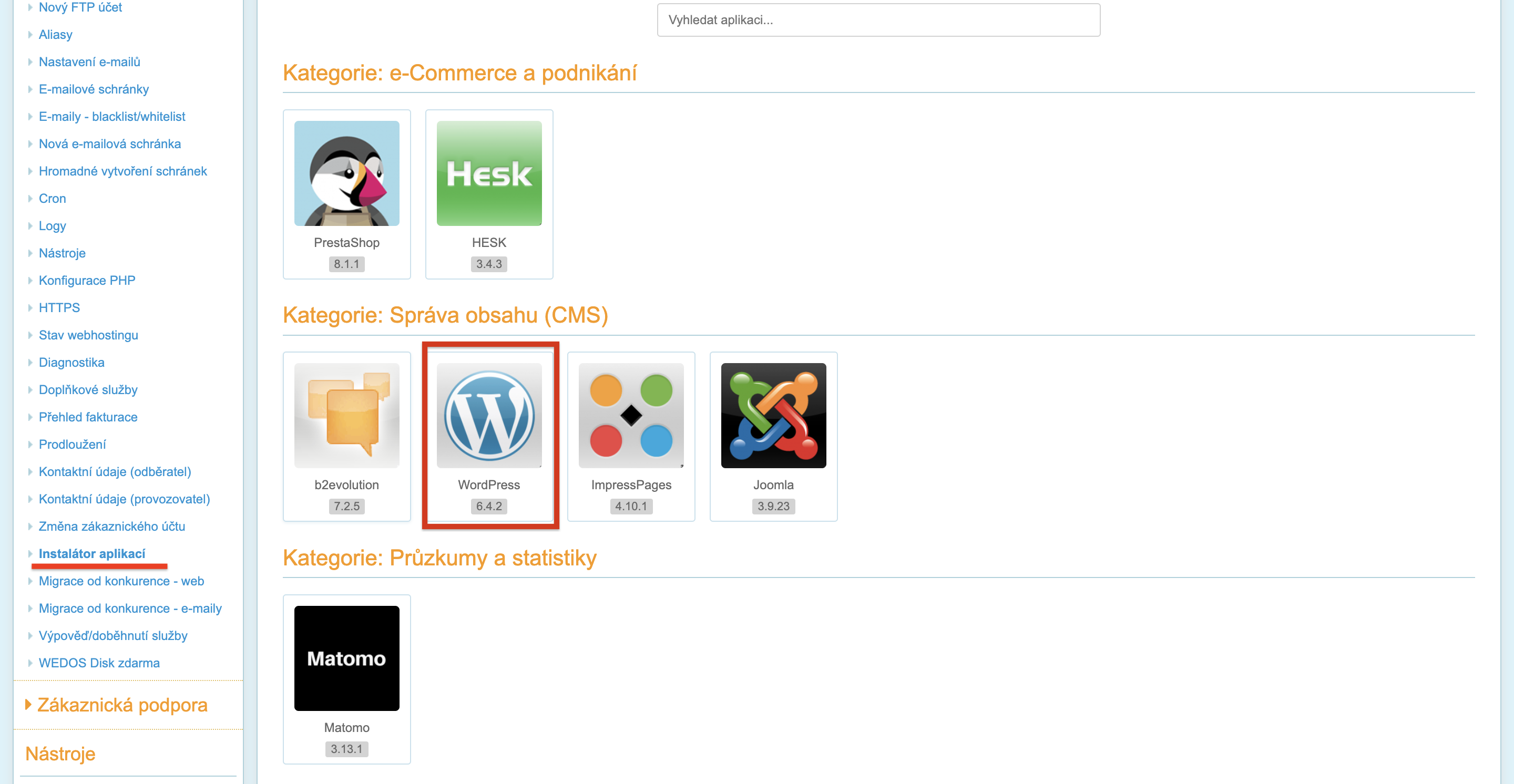Open E-maily - blacklist/whitelist settings
1514x784 pixels.
point(112,116)
